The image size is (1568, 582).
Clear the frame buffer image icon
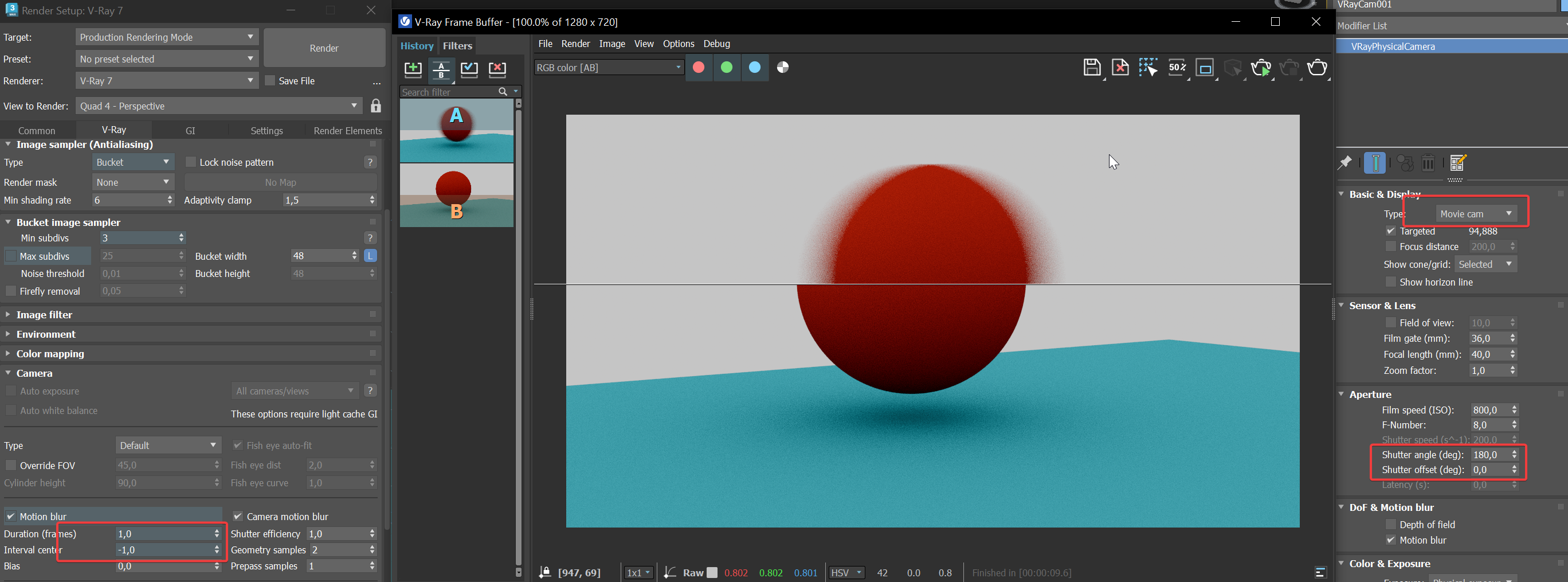click(1120, 67)
